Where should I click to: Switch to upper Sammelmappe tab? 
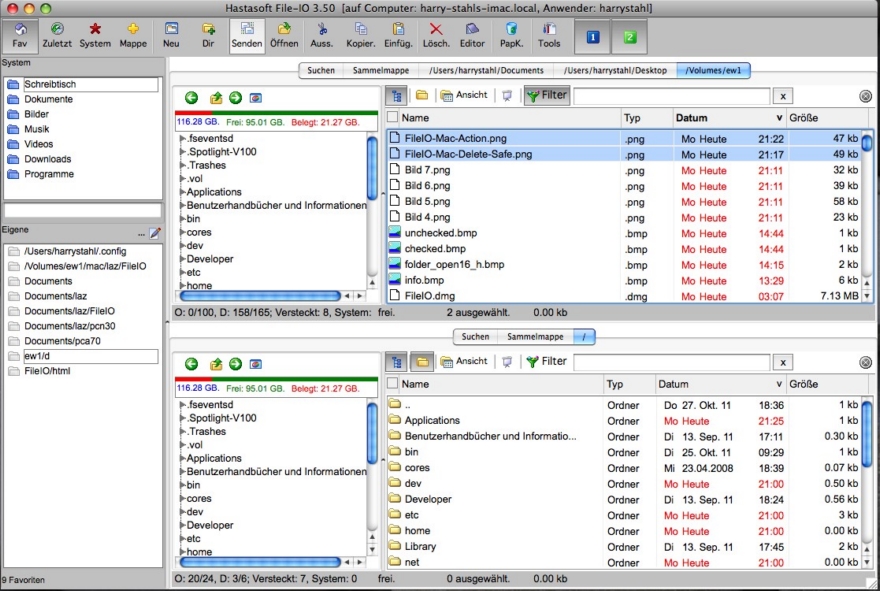381,70
